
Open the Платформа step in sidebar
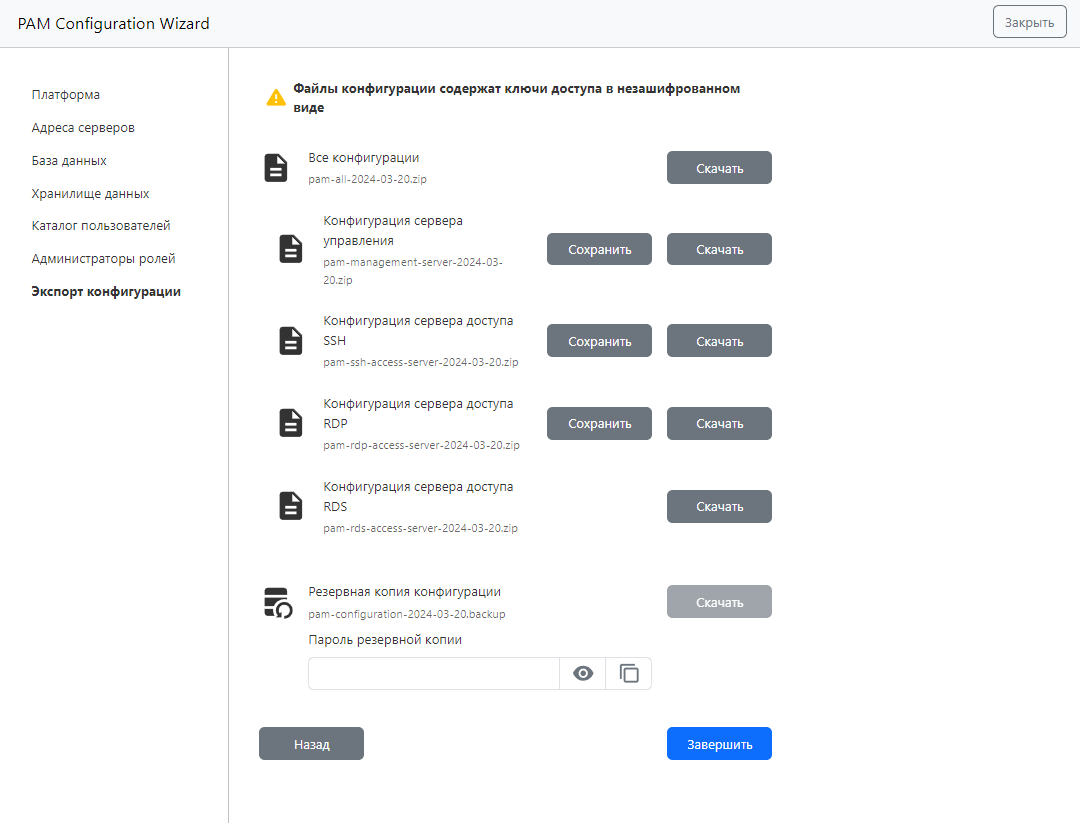[x=66, y=95]
